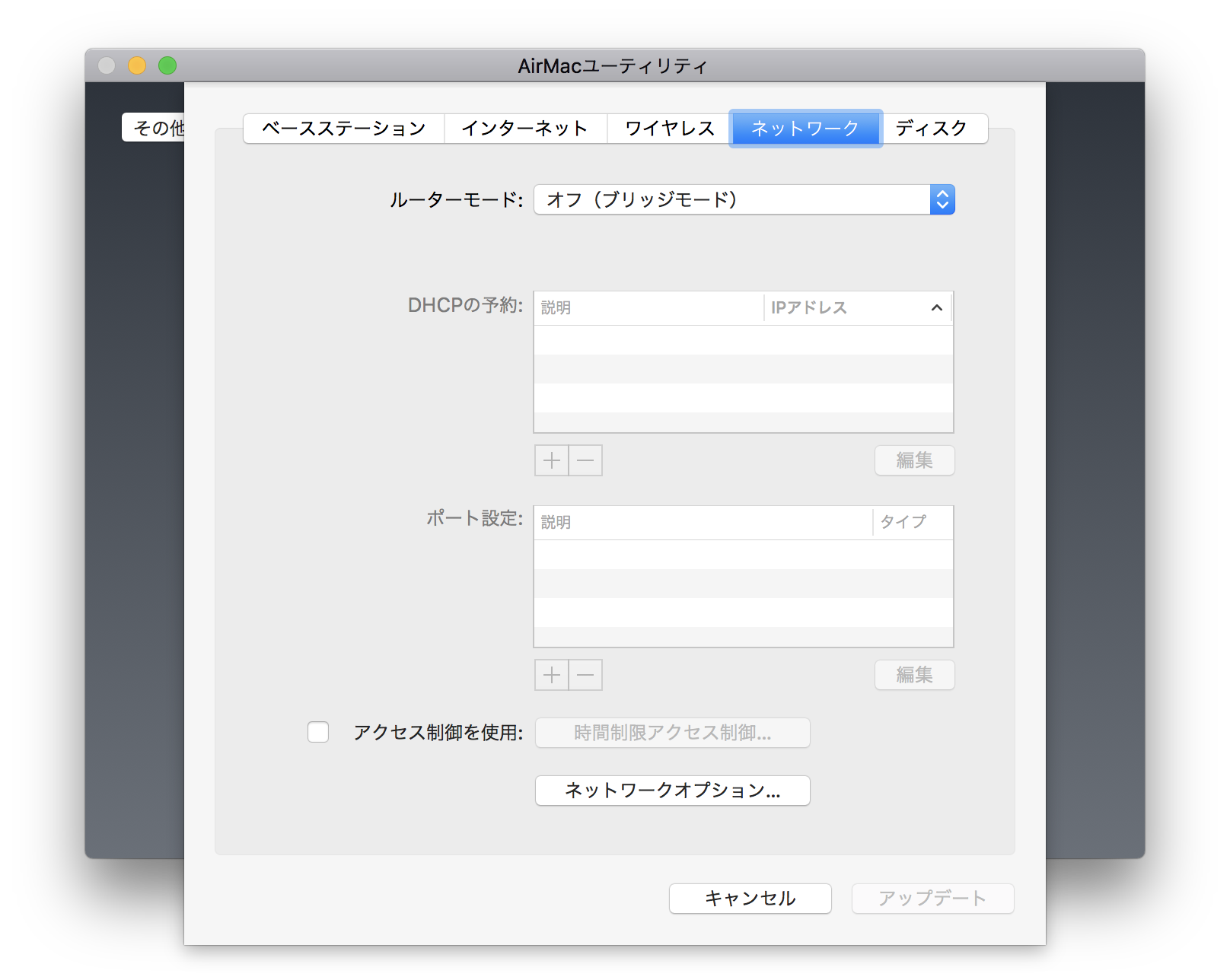
Task: Click the 編集 button below DHCP reservations
Action: (x=914, y=460)
